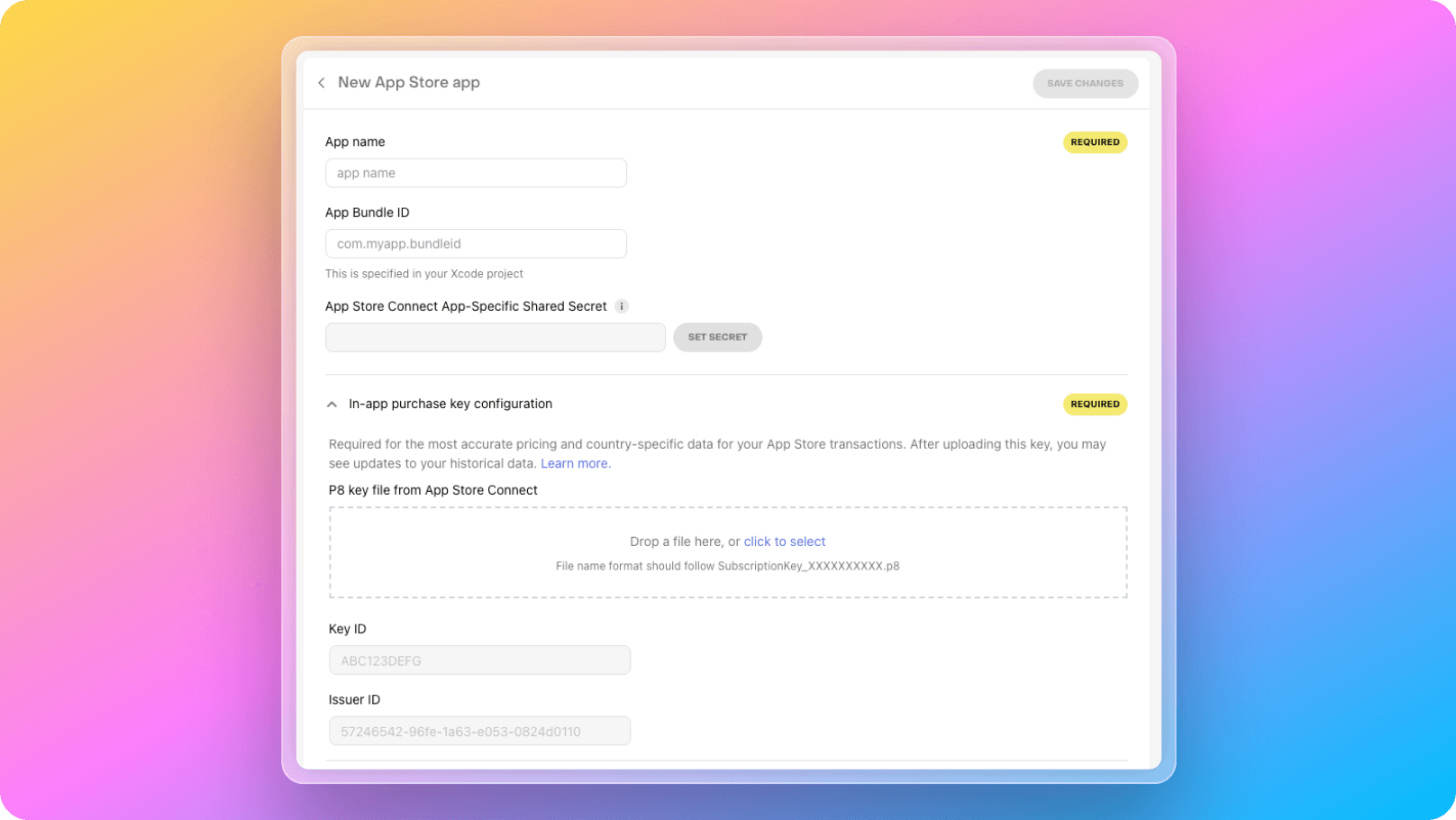Click the 'App Store Connect App-Specific Shared Secret' label
The width and height of the screenshot is (1456, 820).
click(466, 306)
